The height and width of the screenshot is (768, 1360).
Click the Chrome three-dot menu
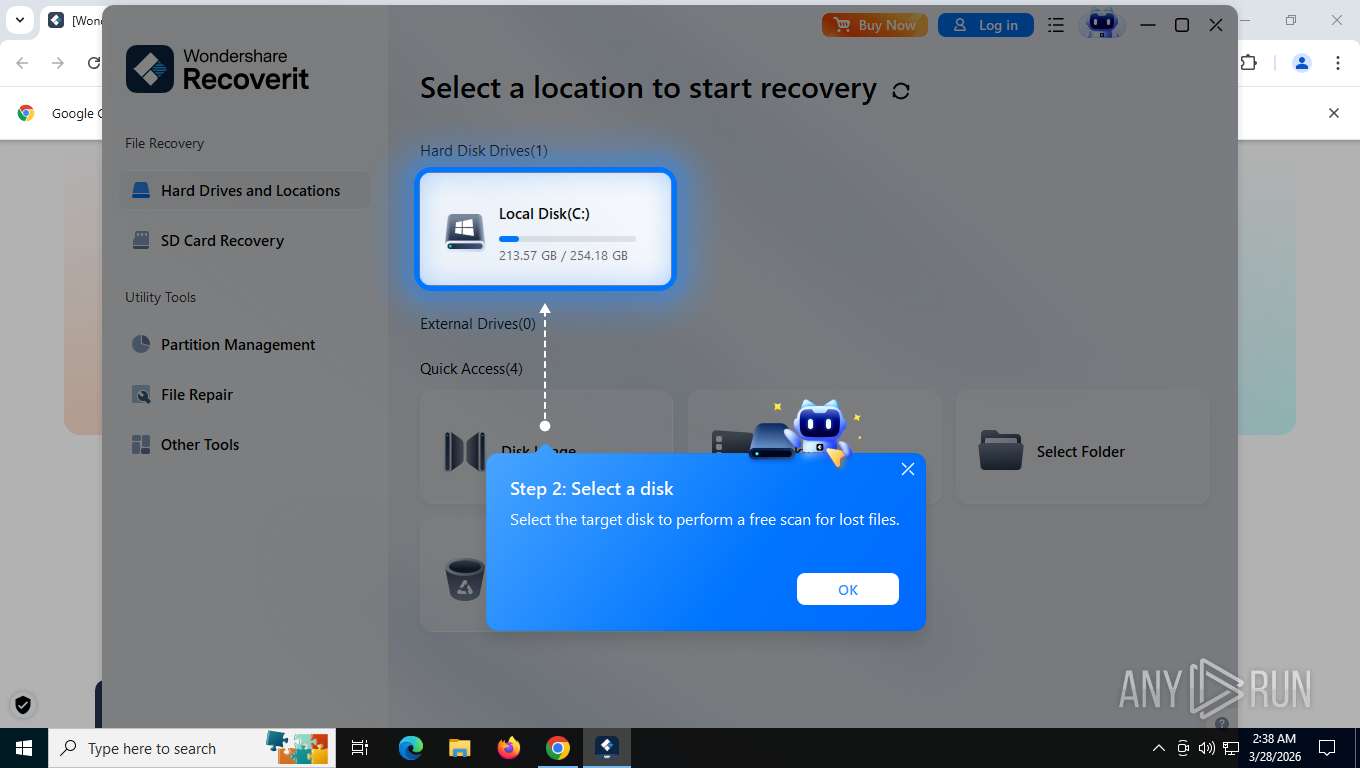click(x=1338, y=63)
